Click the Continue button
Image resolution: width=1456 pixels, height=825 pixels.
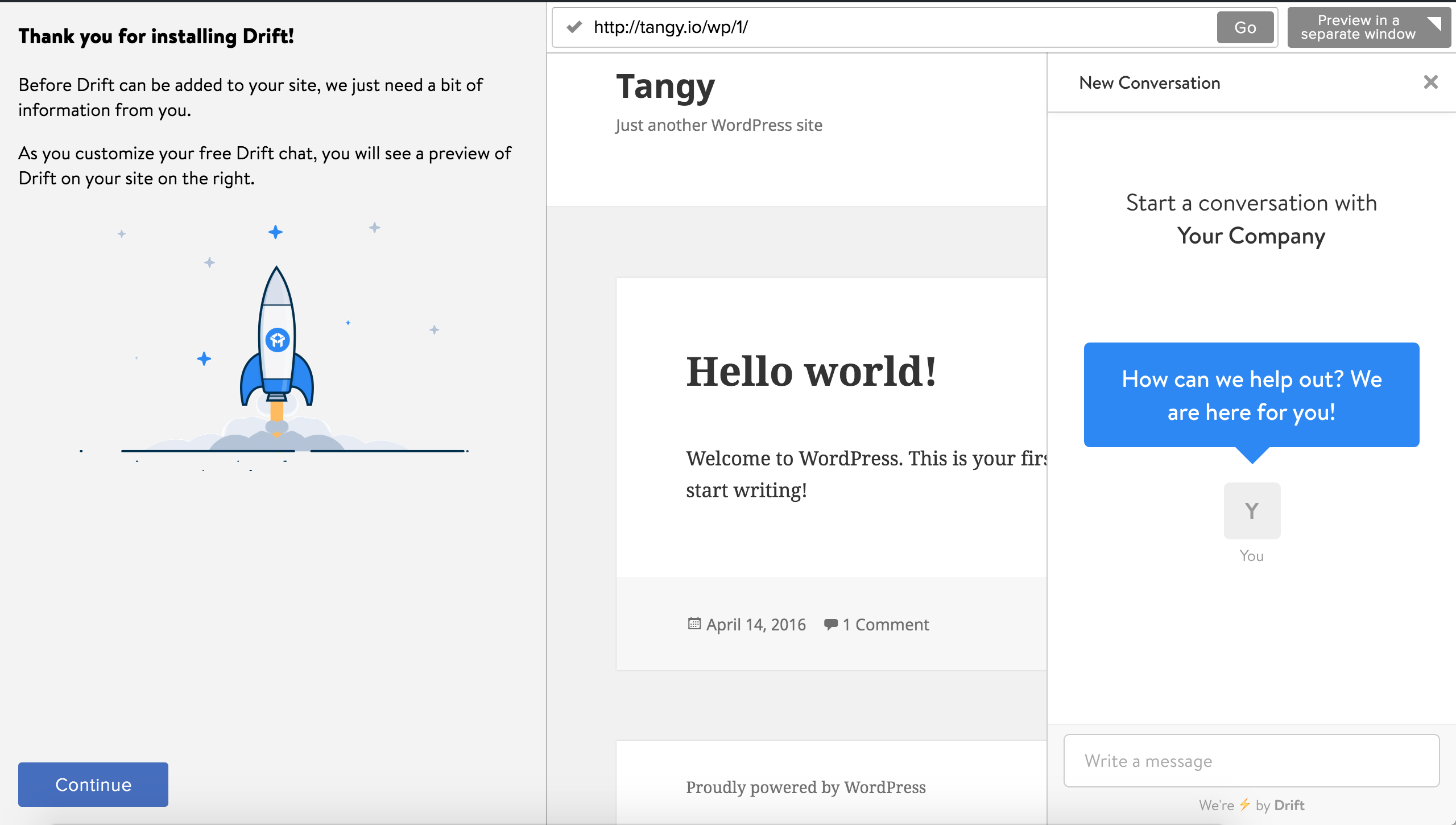click(x=93, y=784)
